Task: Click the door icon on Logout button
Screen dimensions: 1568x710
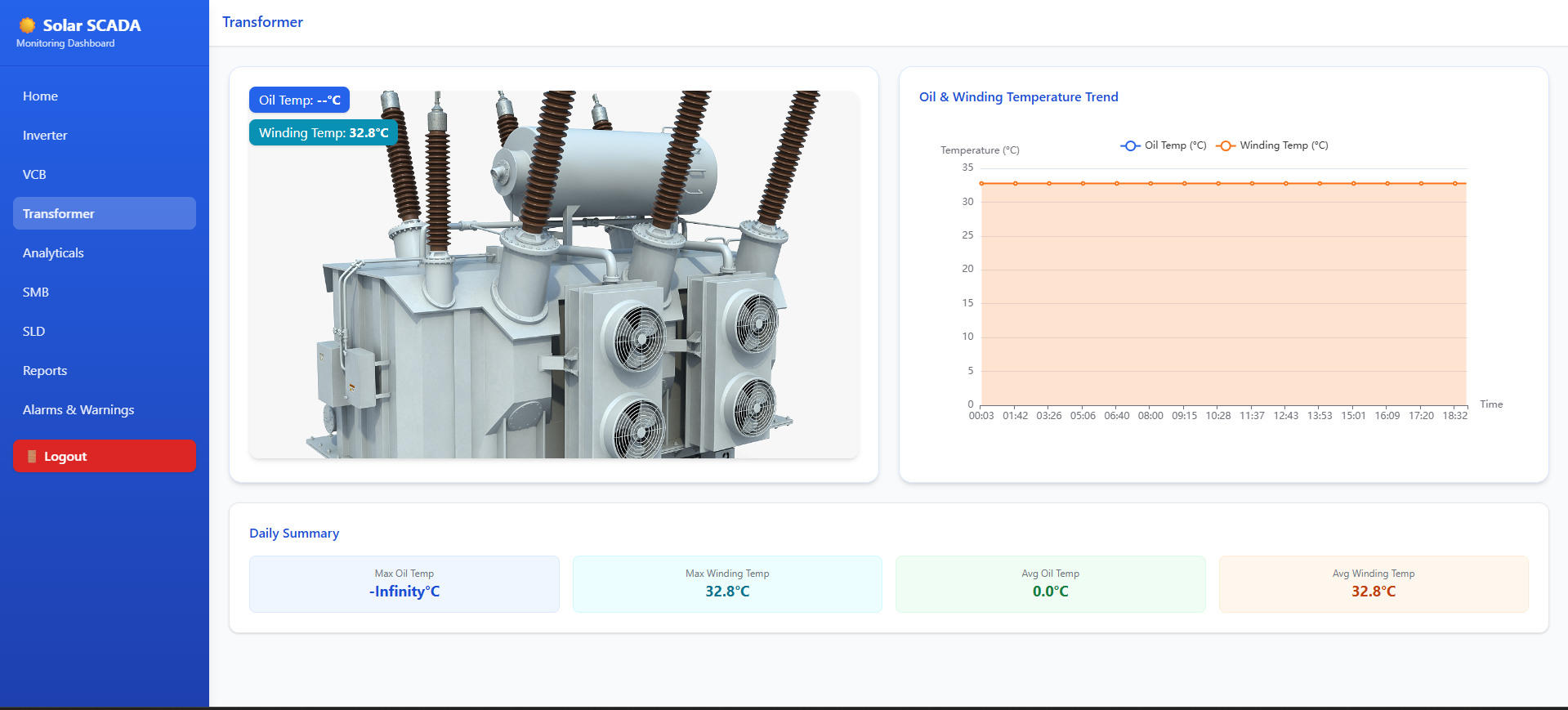Action: click(32, 457)
